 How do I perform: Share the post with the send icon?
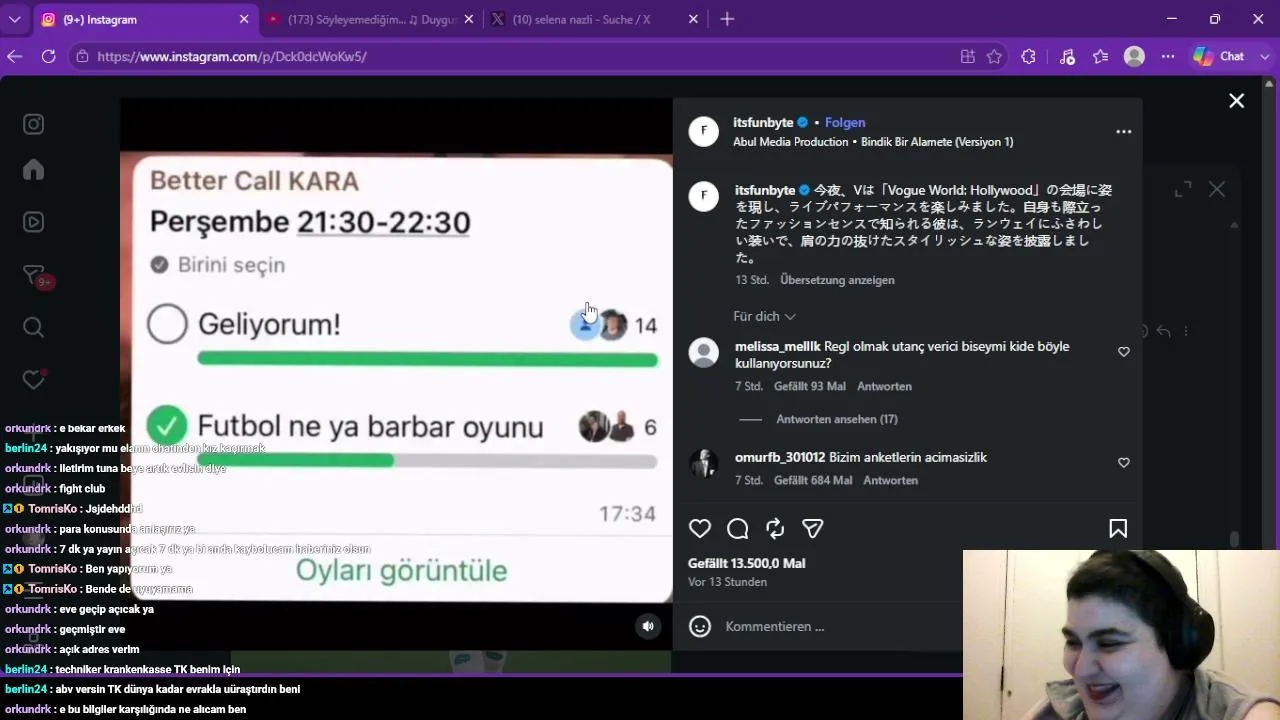(813, 529)
